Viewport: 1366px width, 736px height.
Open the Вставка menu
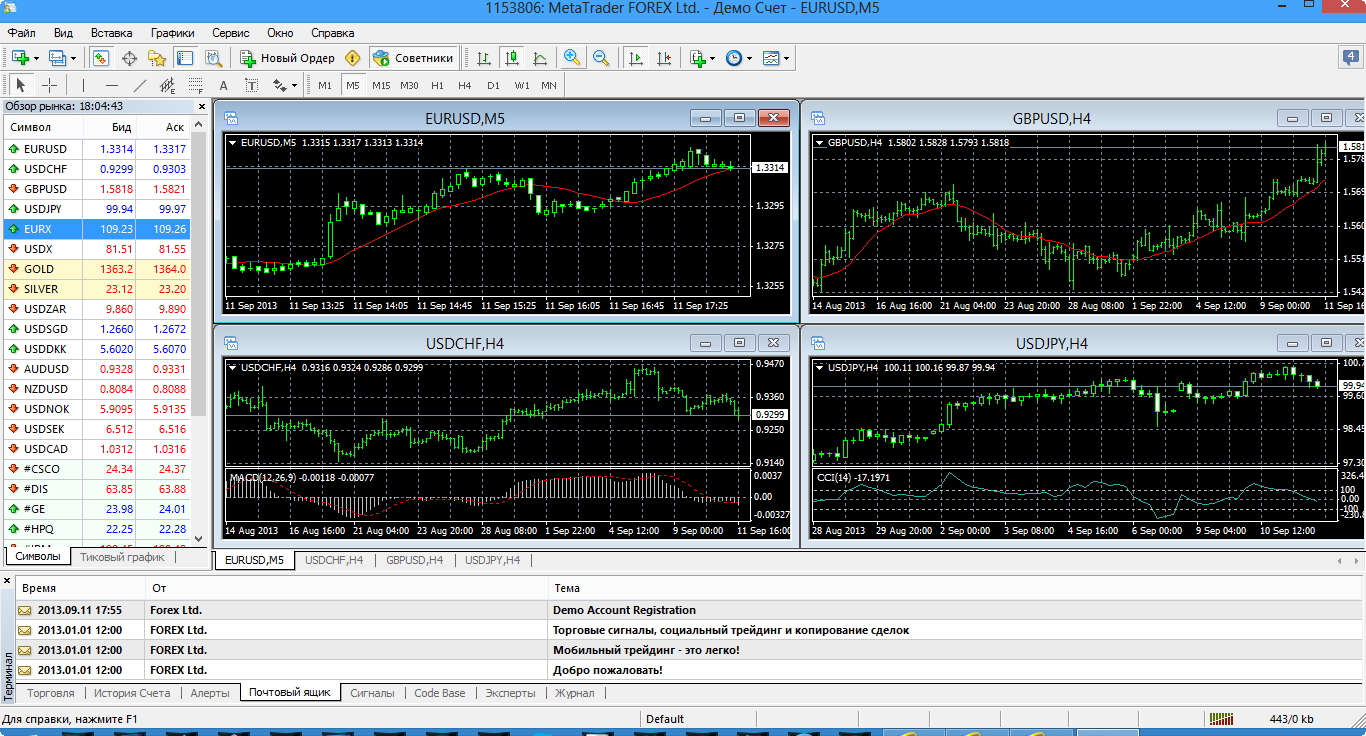point(111,33)
